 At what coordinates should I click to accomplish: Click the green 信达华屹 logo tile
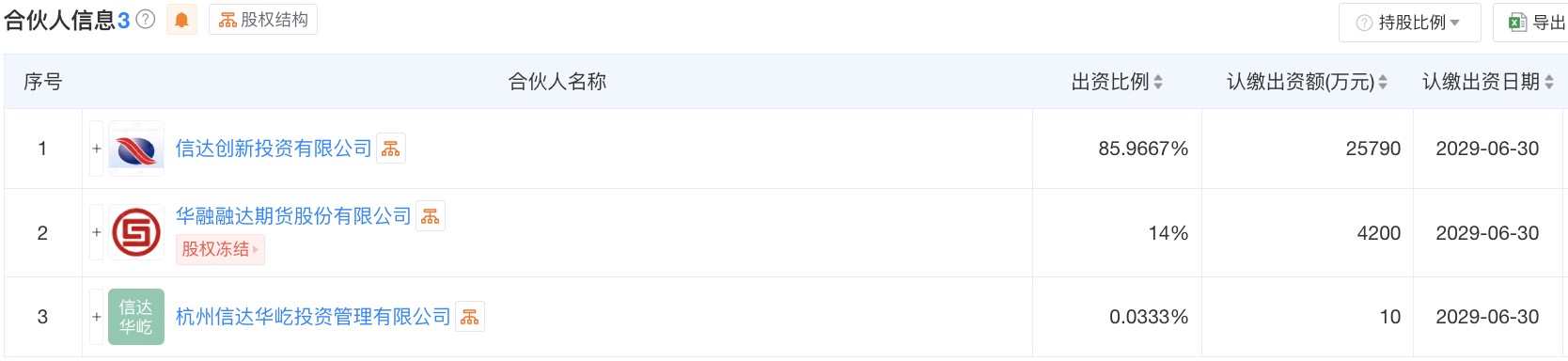coord(136,317)
